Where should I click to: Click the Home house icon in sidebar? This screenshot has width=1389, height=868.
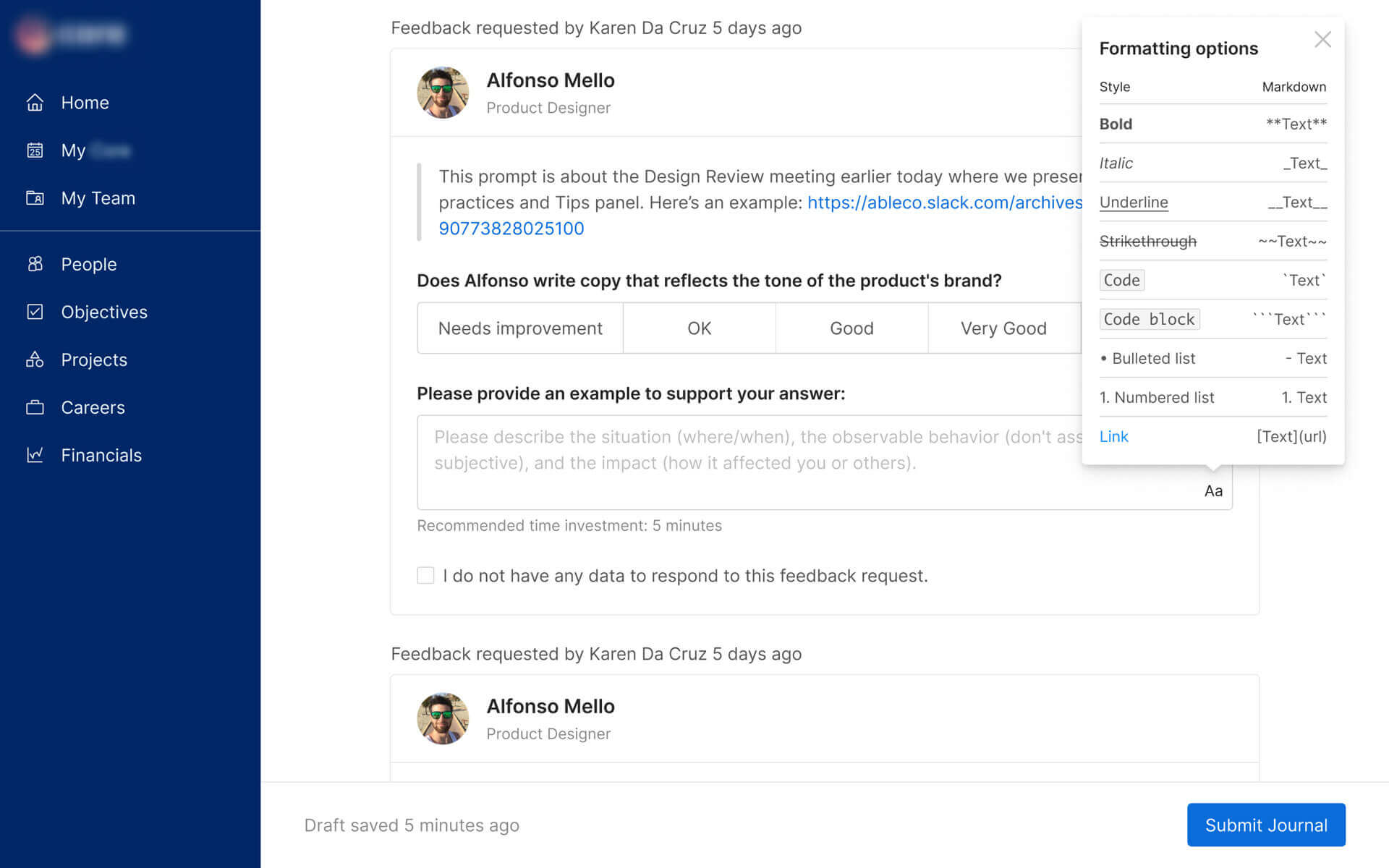tap(35, 103)
